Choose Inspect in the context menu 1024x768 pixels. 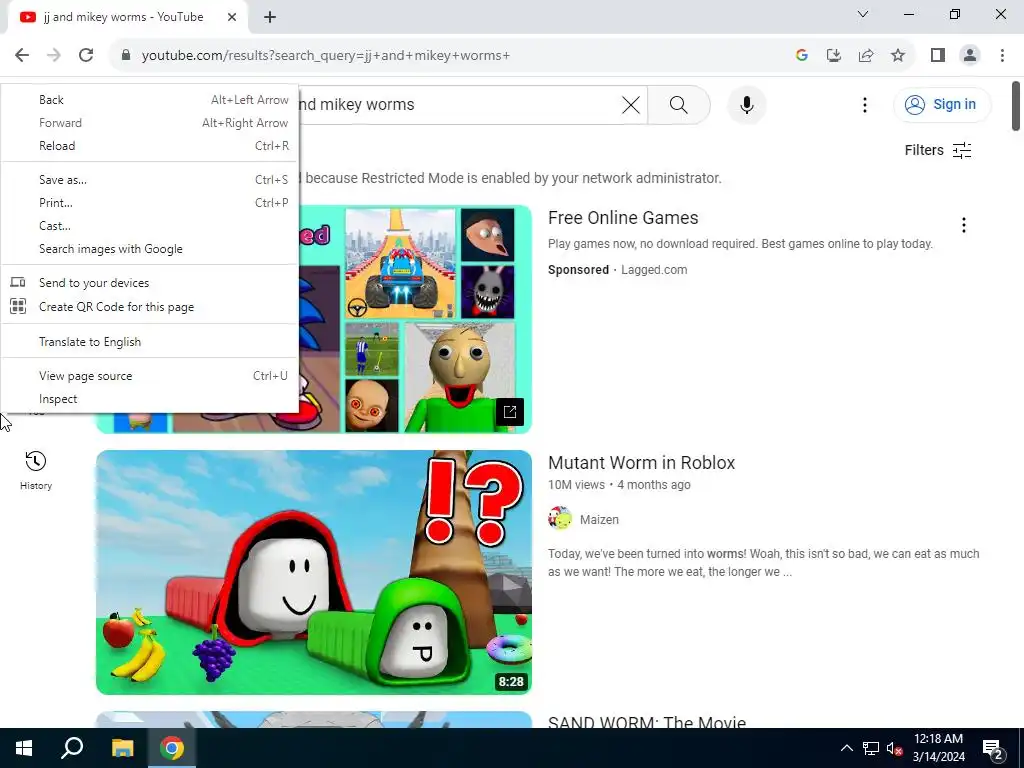(x=150, y=398)
